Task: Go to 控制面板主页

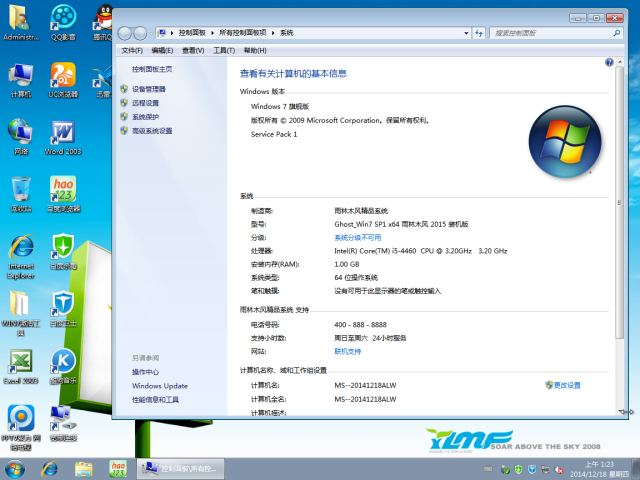Action: (152, 69)
